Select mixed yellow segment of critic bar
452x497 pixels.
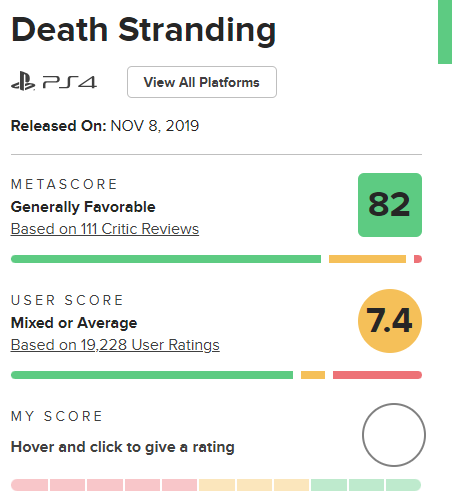coord(367,259)
